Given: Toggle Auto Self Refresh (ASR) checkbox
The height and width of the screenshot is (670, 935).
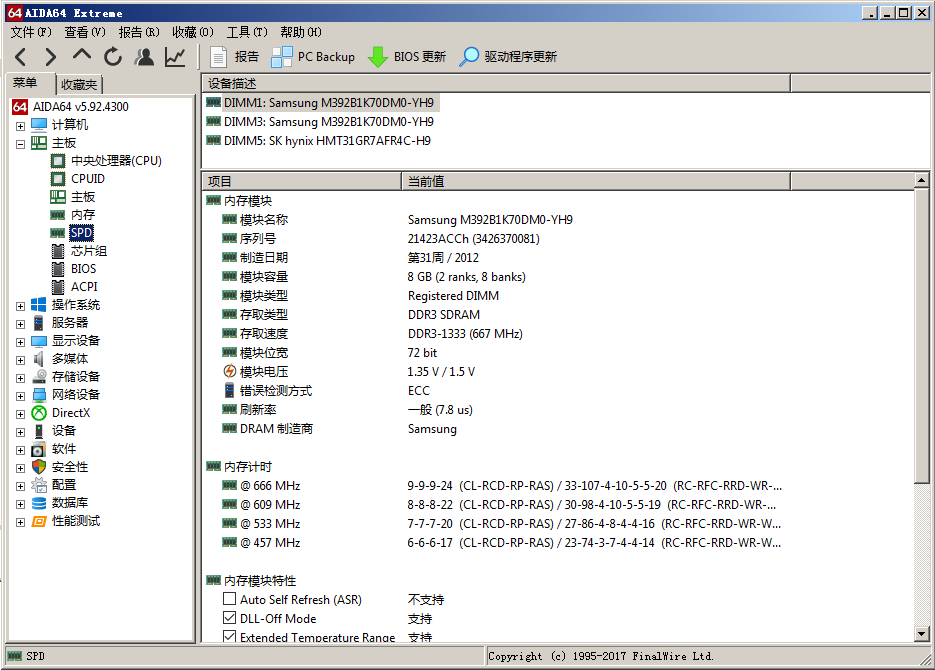Looking at the screenshot, I should (x=230, y=598).
